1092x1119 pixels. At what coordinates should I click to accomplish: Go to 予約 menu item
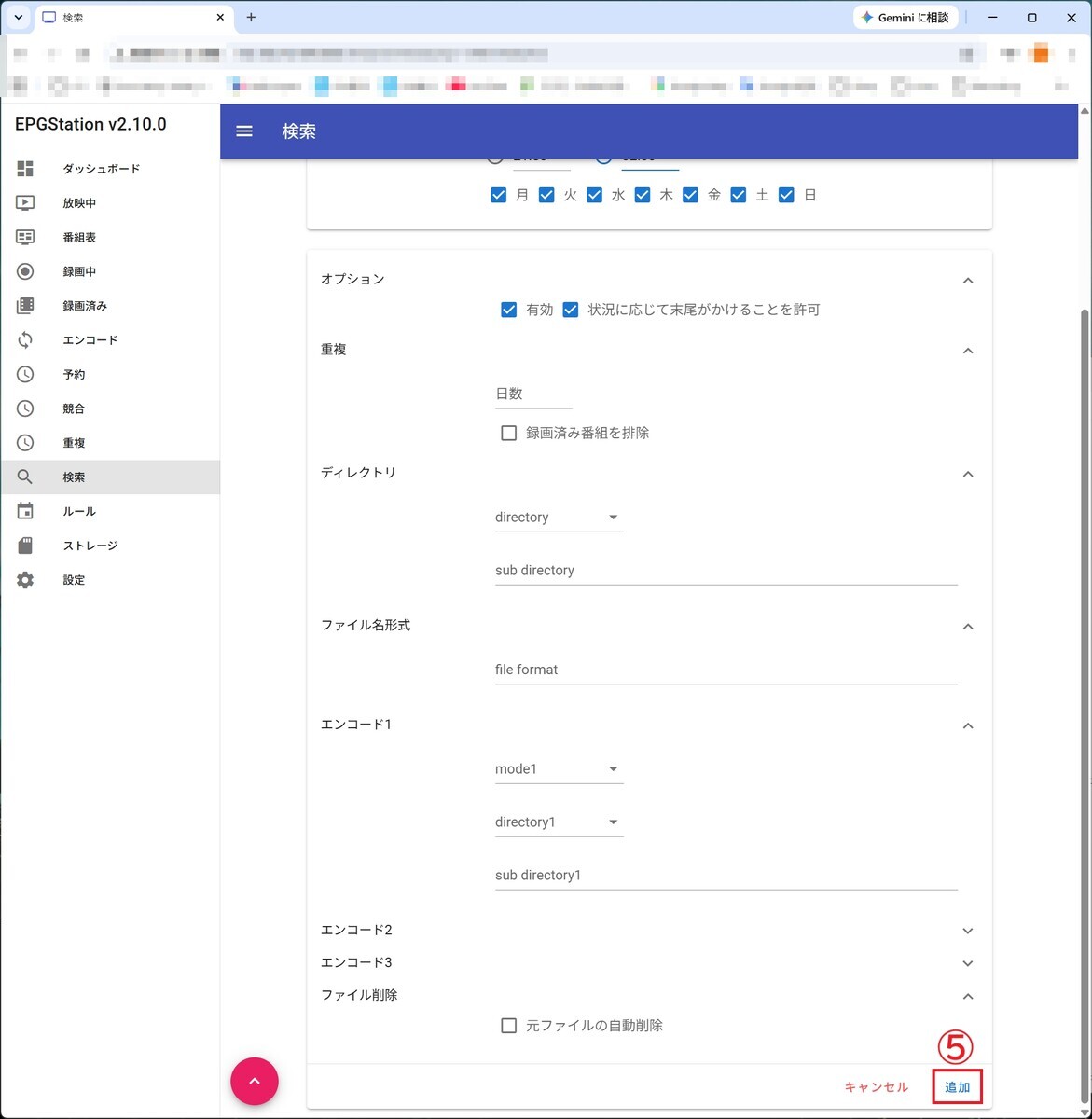[x=110, y=374]
